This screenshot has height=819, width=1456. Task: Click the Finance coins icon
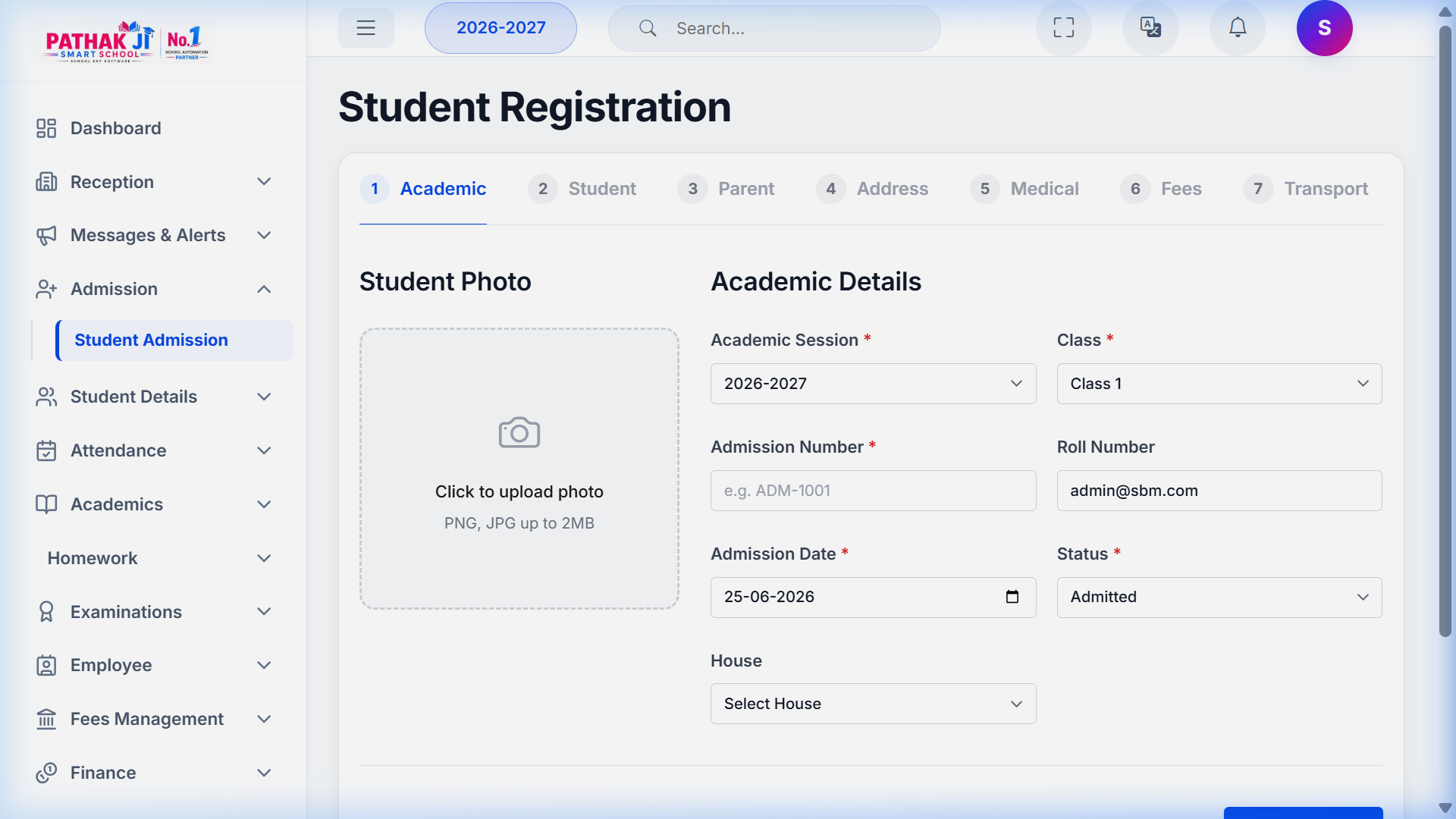pos(46,773)
